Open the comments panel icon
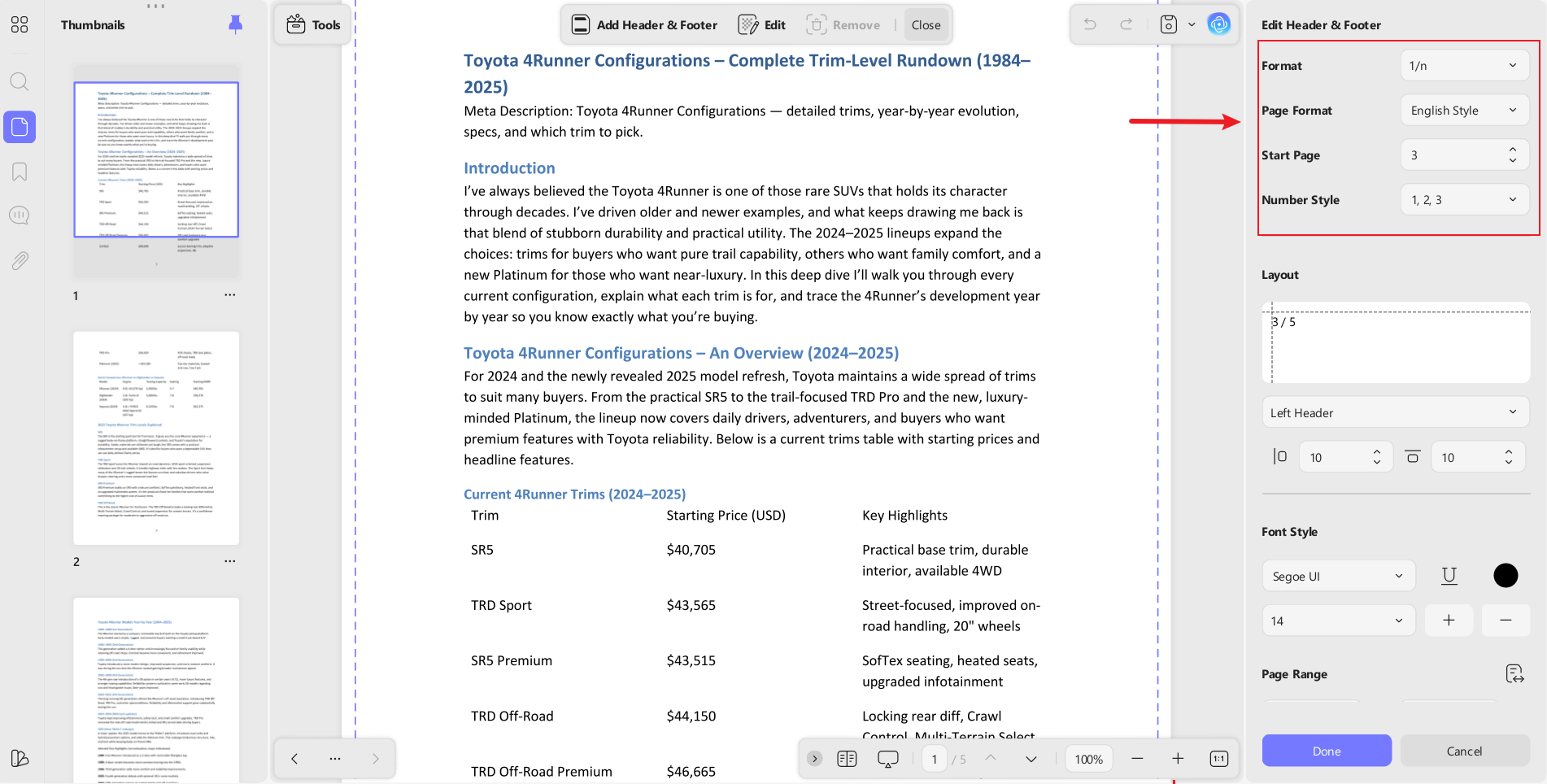This screenshot has height=784, width=1547. click(x=20, y=216)
